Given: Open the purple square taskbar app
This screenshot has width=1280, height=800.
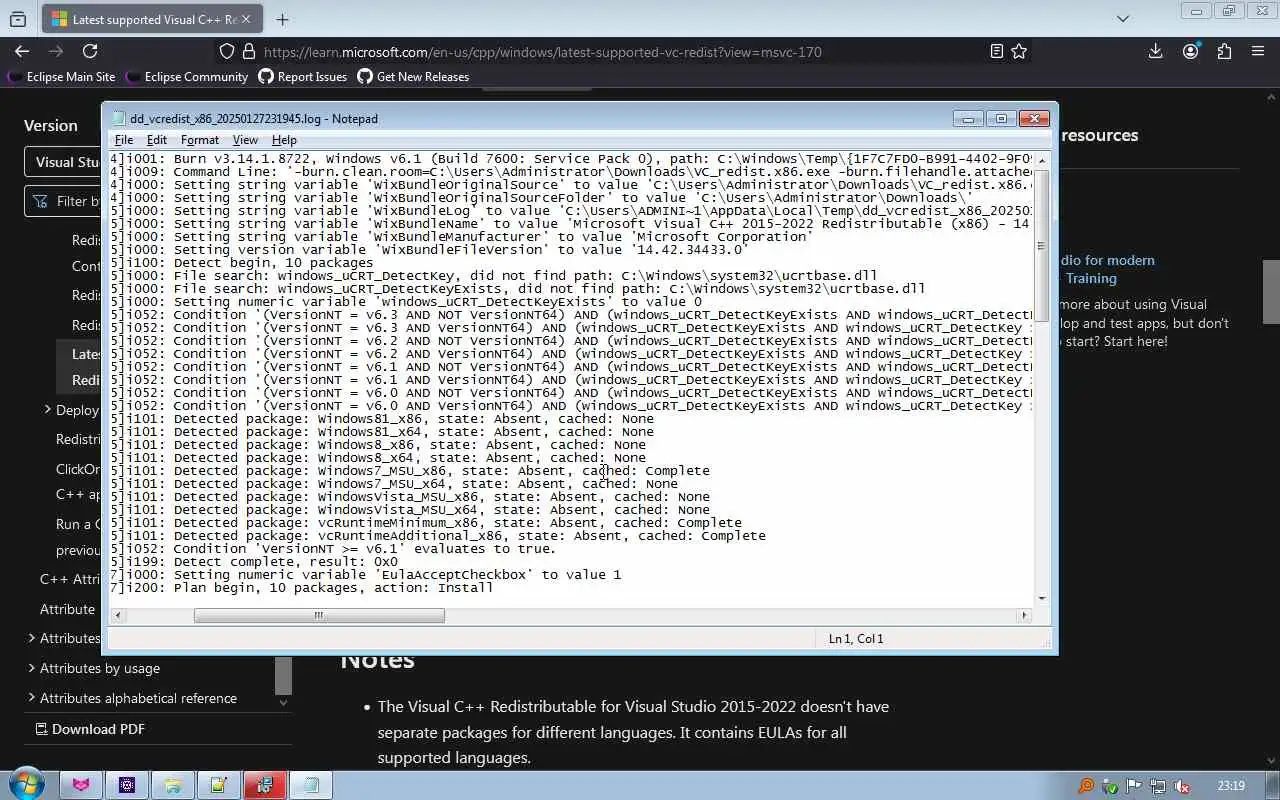Looking at the screenshot, I should [x=127, y=785].
